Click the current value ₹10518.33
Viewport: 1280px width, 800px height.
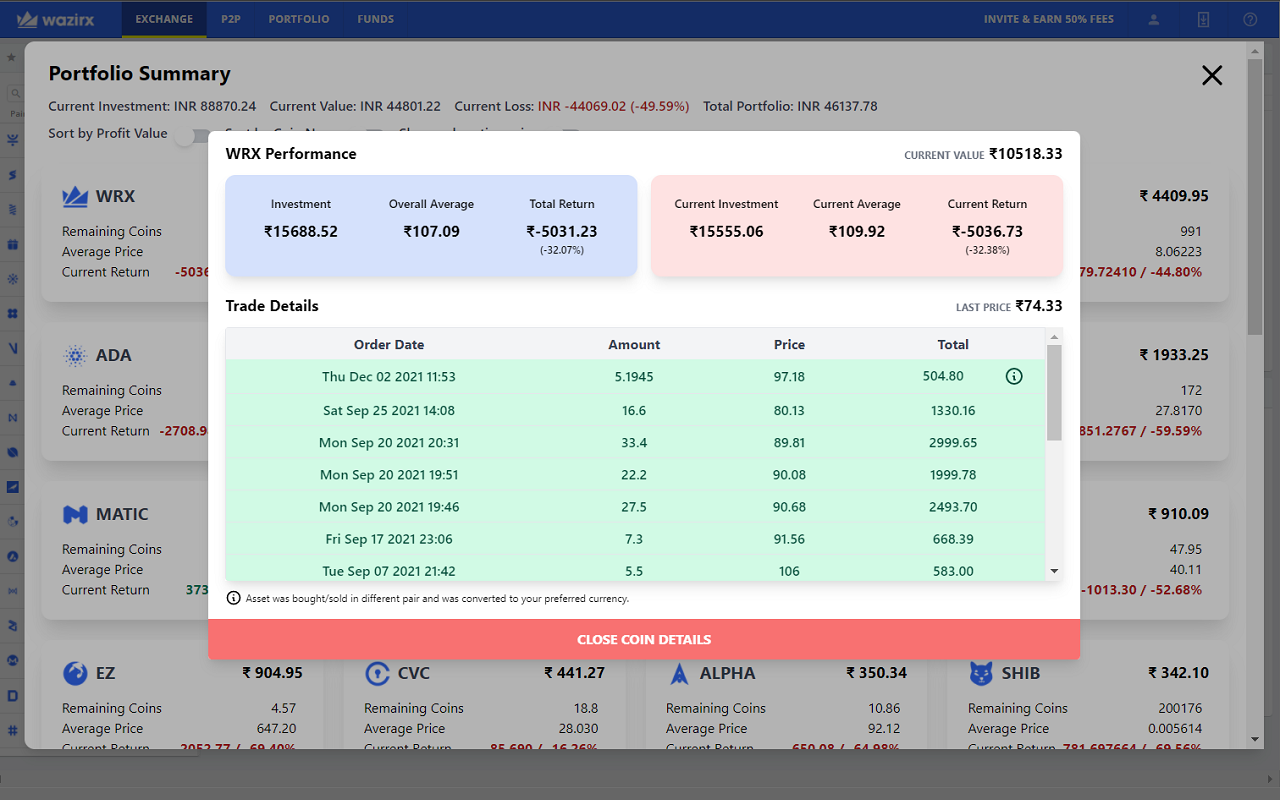tap(1026, 154)
